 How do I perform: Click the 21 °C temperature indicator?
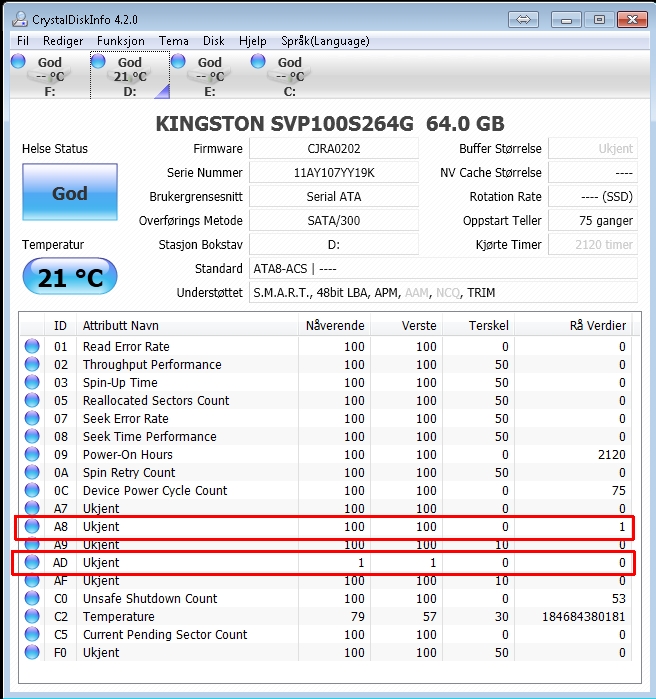click(70, 277)
